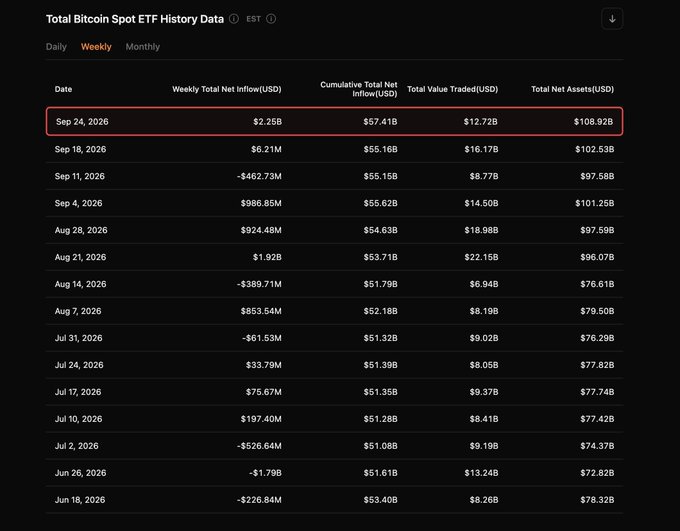Screen dimensions: 680x531
Task: Click the Sep 24, 2026 date cell
Action: (x=82, y=121)
